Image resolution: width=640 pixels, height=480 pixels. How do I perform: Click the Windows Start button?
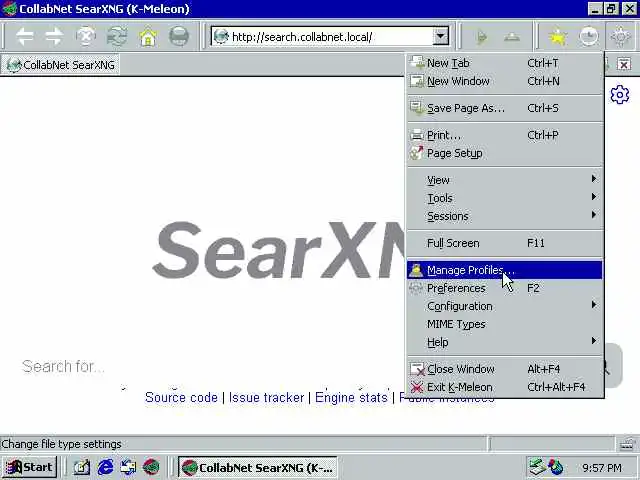click(x=29, y=467)
